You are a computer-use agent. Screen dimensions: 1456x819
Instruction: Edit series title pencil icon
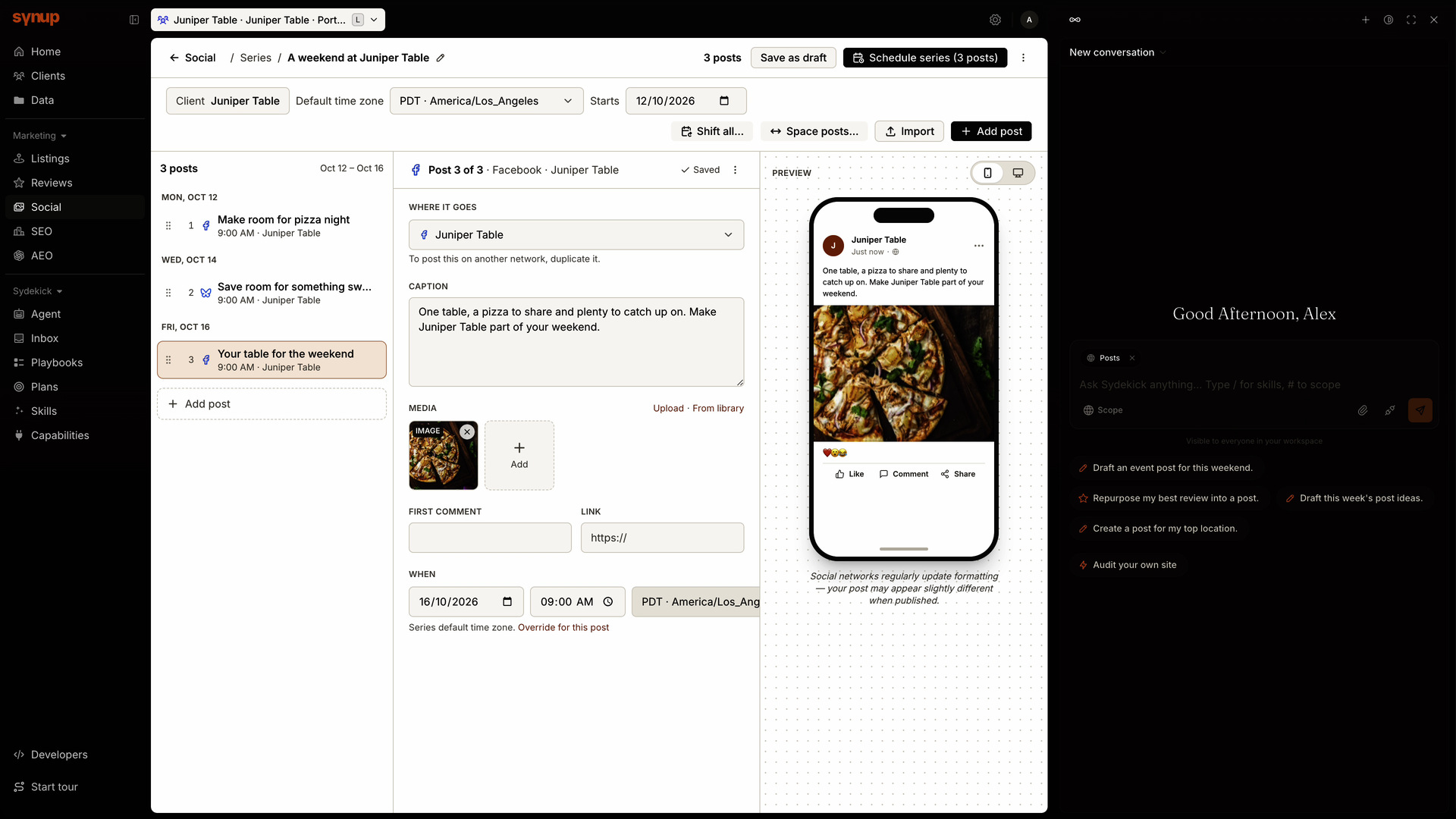click(x=441, y=58)
